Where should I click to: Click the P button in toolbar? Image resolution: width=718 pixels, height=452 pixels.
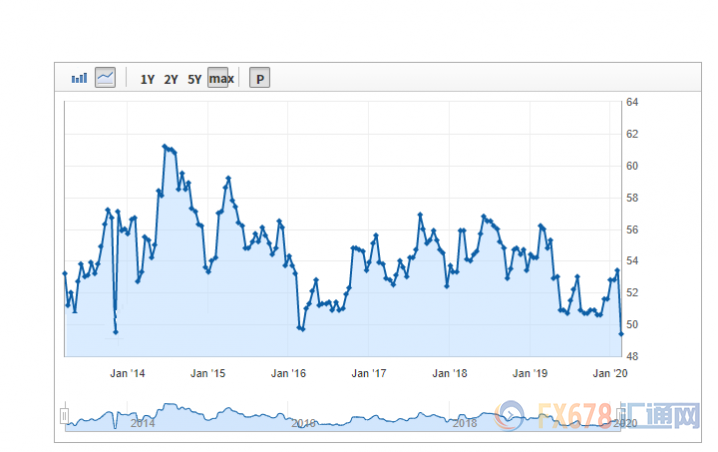pyautogui.click(x=260, y=78)
